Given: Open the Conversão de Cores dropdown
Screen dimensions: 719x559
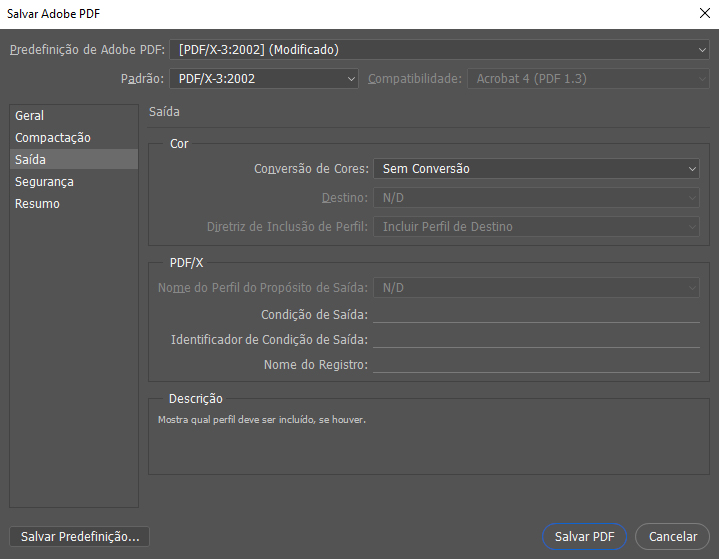Looking at the screenshot, I should point(536,169).
